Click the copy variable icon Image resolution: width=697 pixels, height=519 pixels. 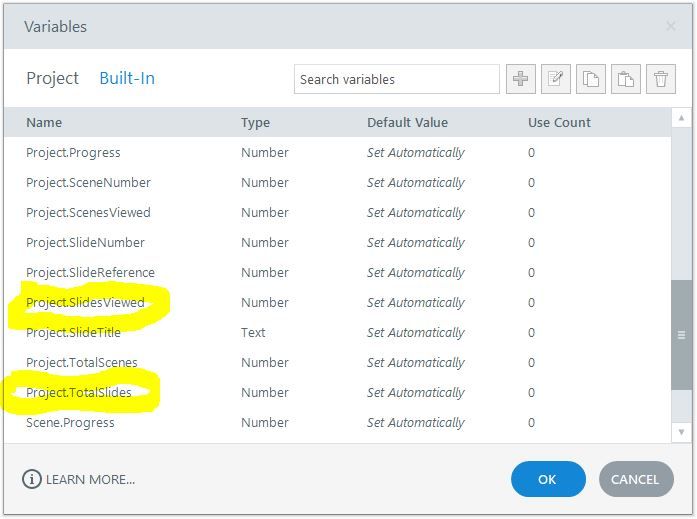591,80
